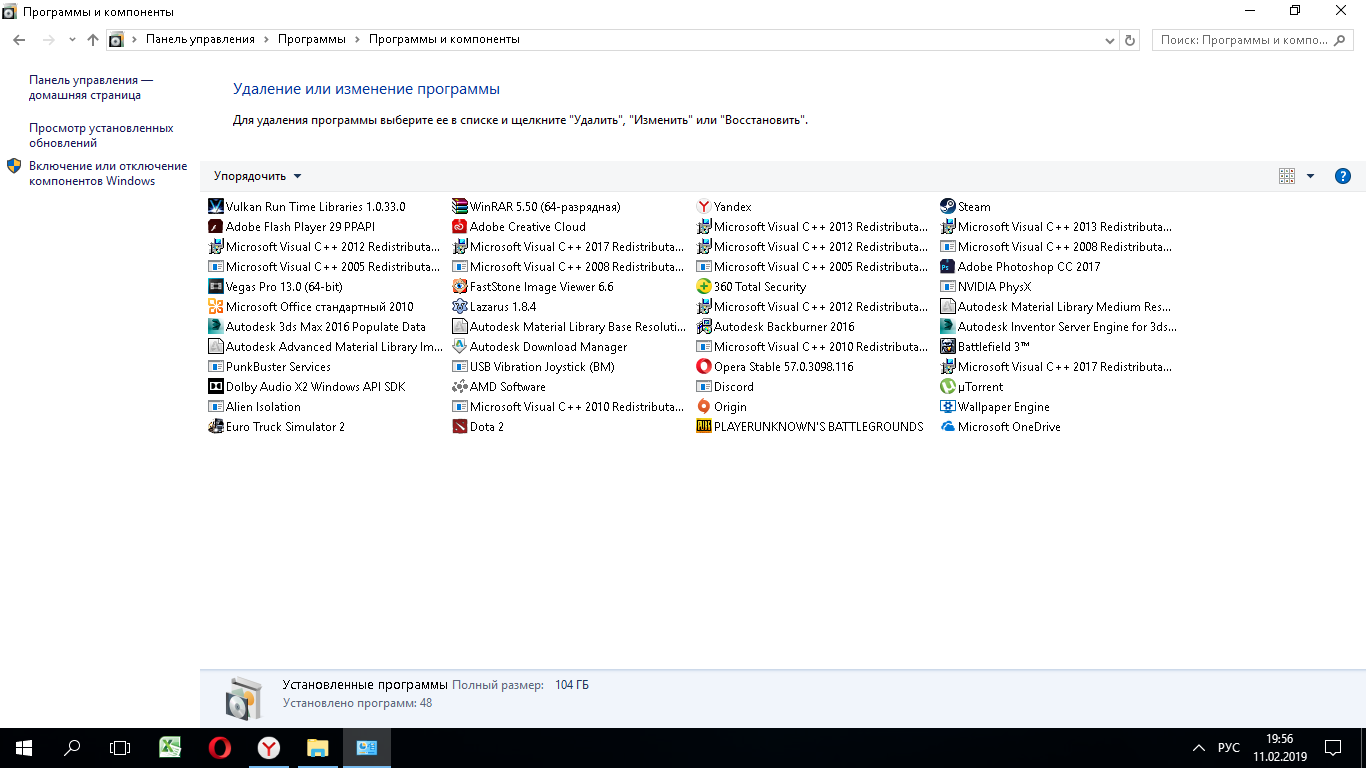This screenshot has height=768, width=1366.
Task: Expand the address bar history dropdown
Action: click(x=1109, y=40)
